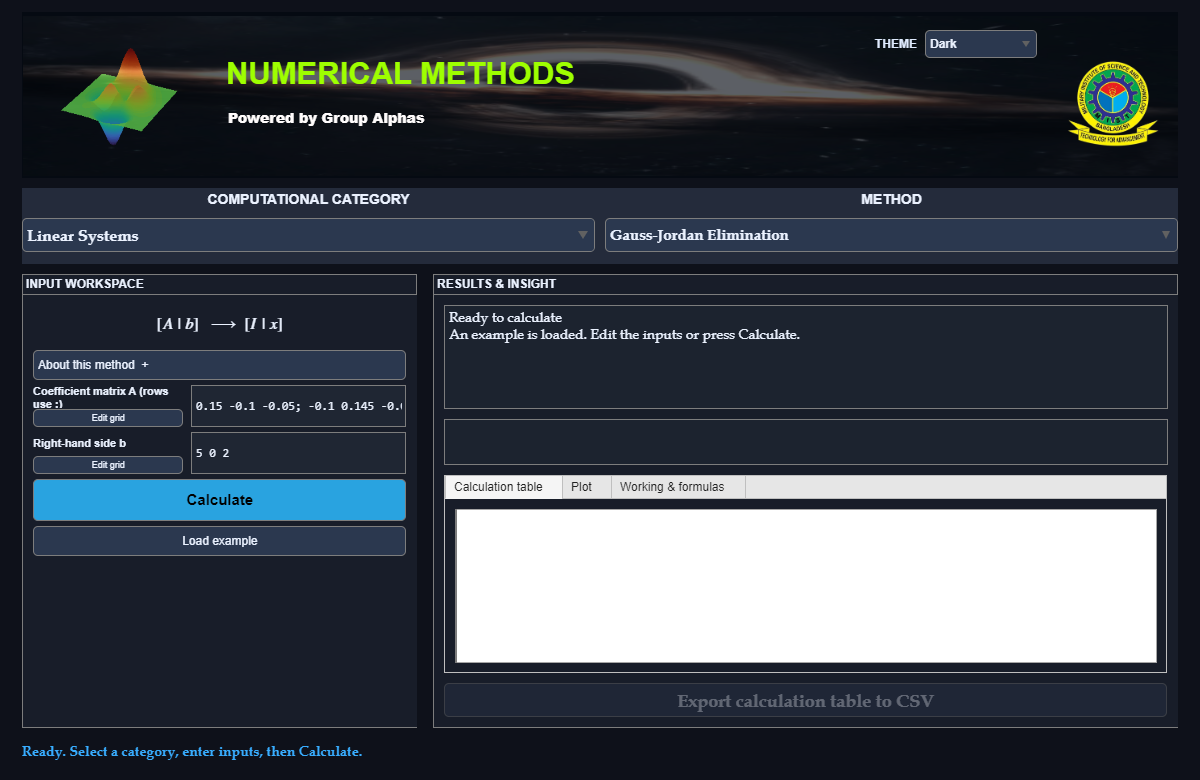Click Edit grid for Right-hand side b
Screen dimensions: 1200x780
(108, 465)
